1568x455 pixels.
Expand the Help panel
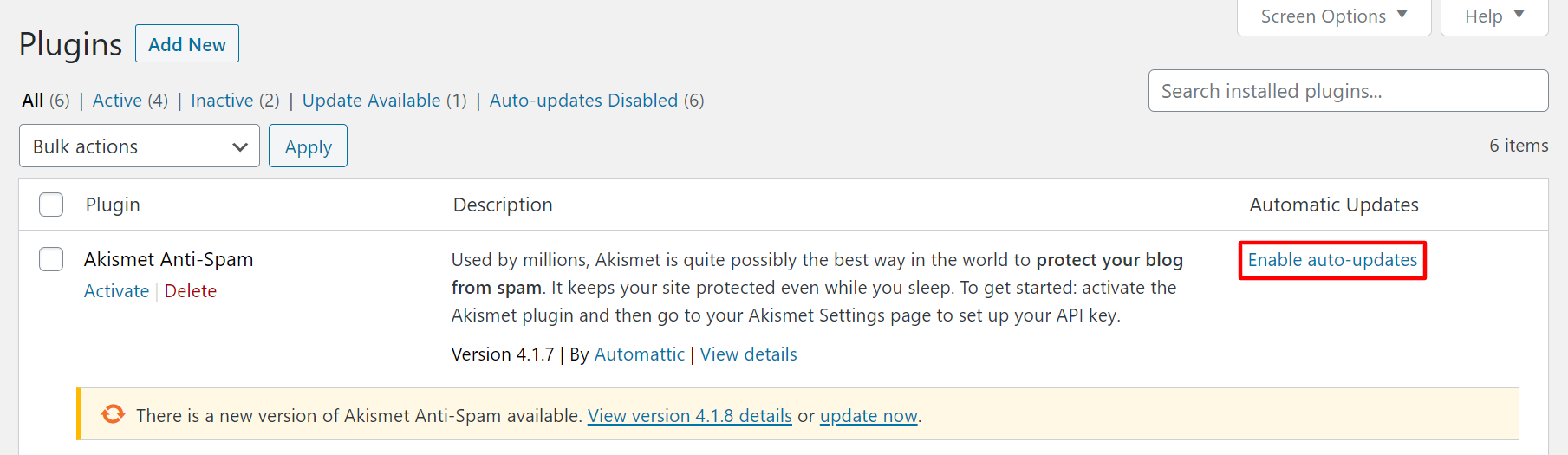point(1493,16)
